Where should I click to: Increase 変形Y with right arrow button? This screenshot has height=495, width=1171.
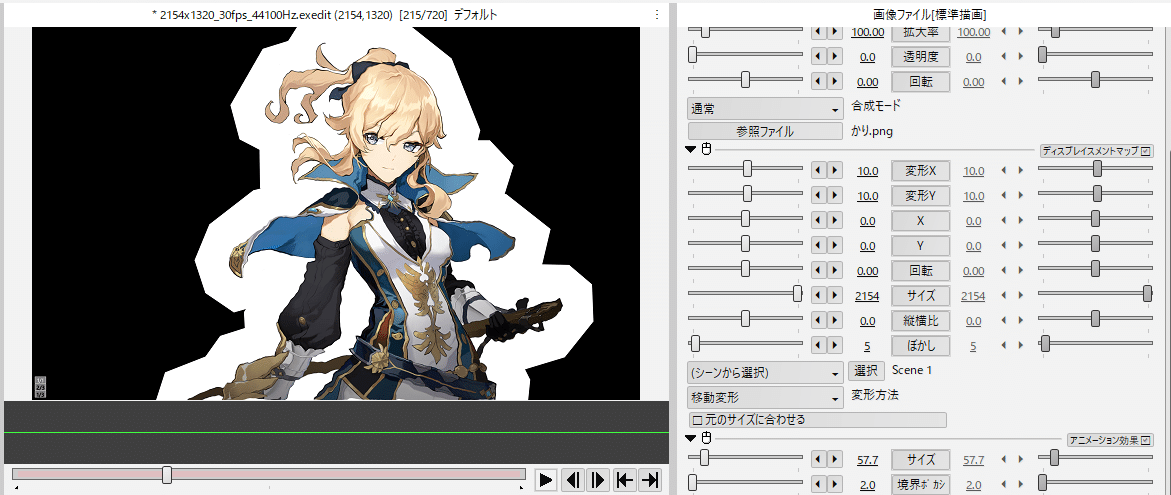(x=835, y=196)
